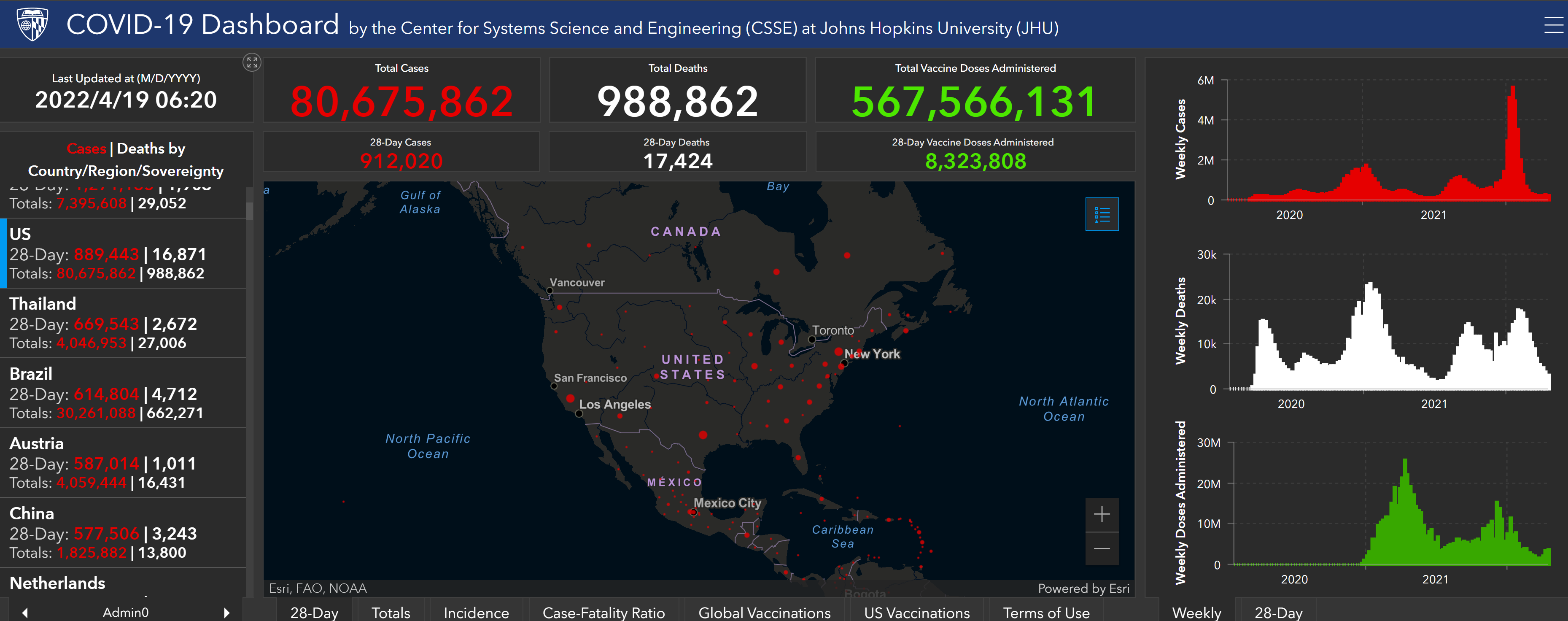Switch list sorting to Deaths

click(140, 148)
